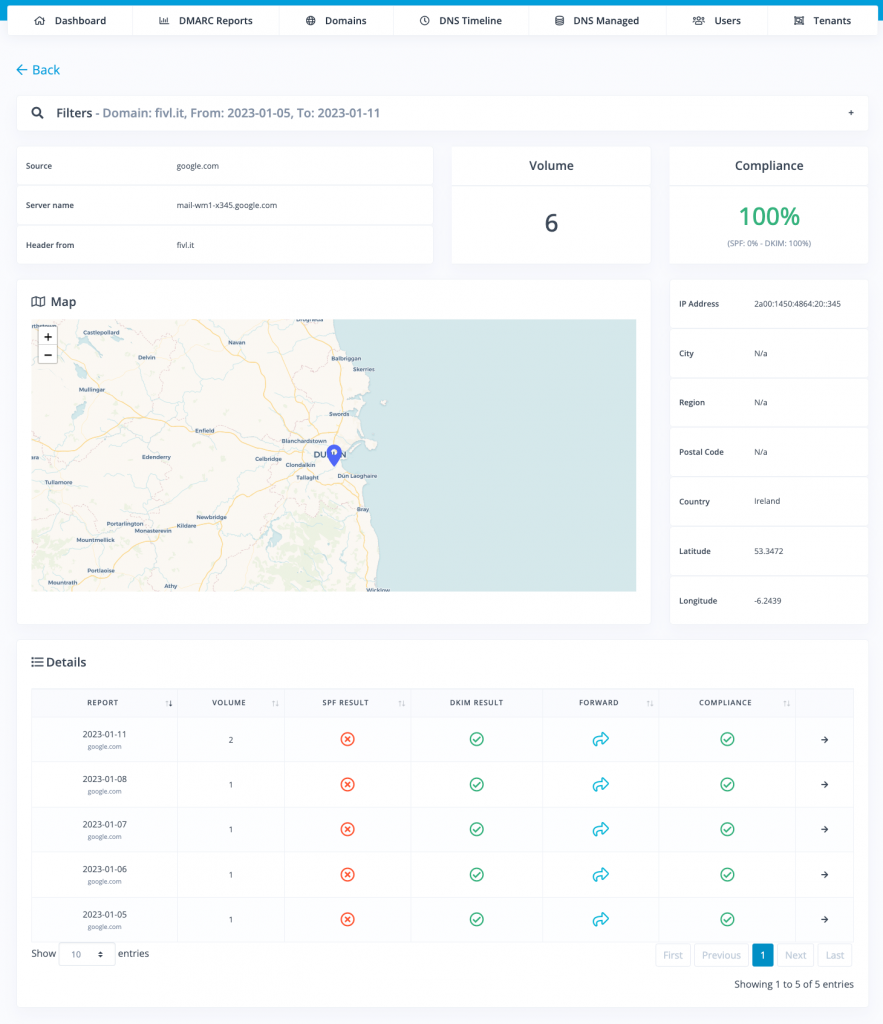Click DKIM pass icon in 2023-01-07 row
This screenshot has width=883, height=1024.
[x=477, y=829]
